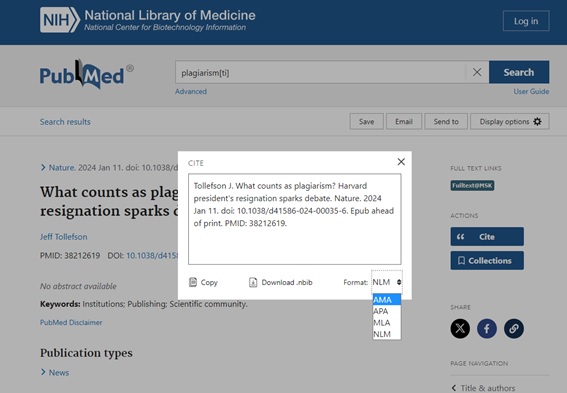The width and height of the screenshot is (567, 393).
Task: Share article on X (Twitter)
Action: [x=460, y=328]
